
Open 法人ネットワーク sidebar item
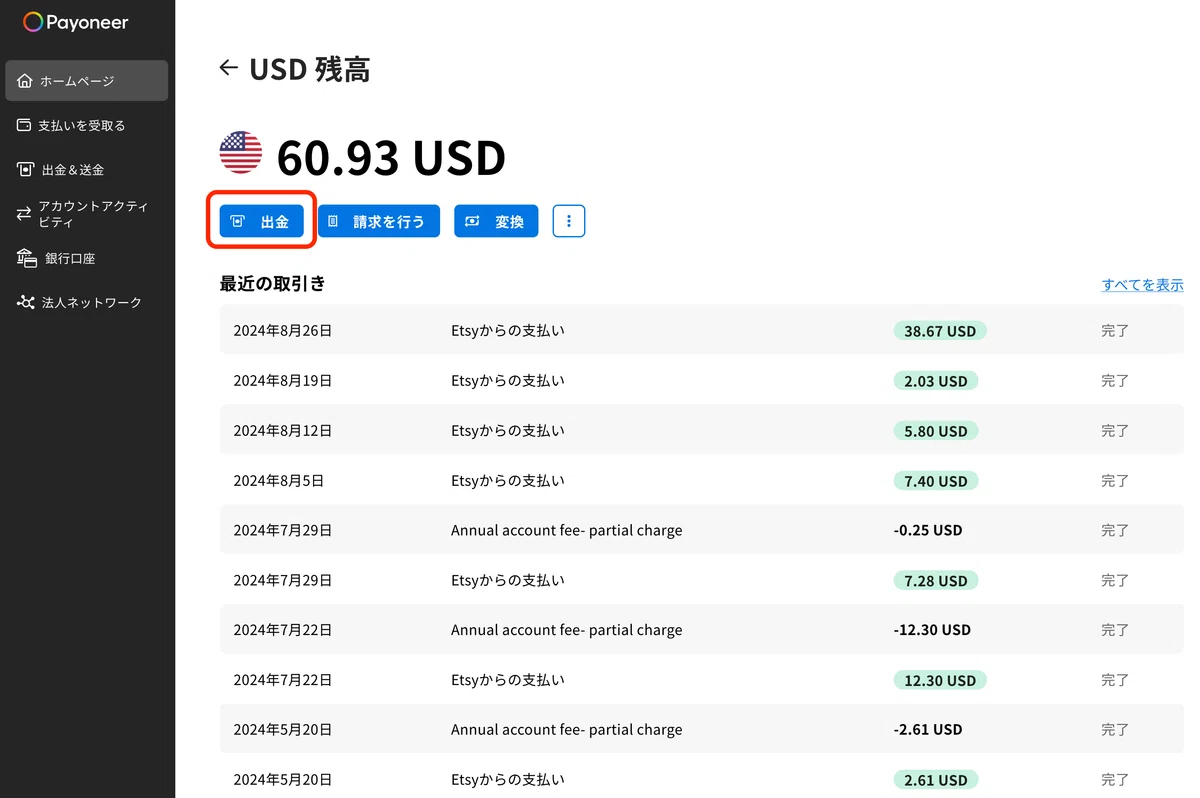(87, 302)
